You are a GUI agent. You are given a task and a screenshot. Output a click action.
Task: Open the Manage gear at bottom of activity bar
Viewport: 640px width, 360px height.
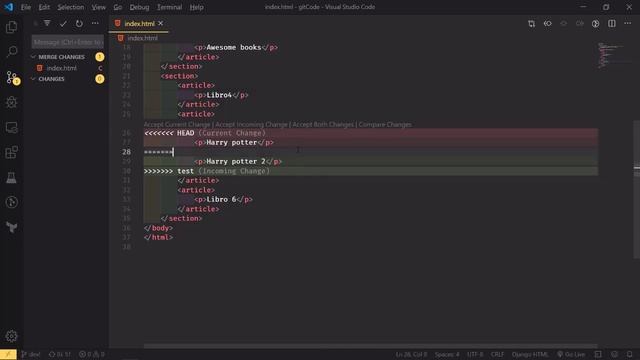coord(11,336)
